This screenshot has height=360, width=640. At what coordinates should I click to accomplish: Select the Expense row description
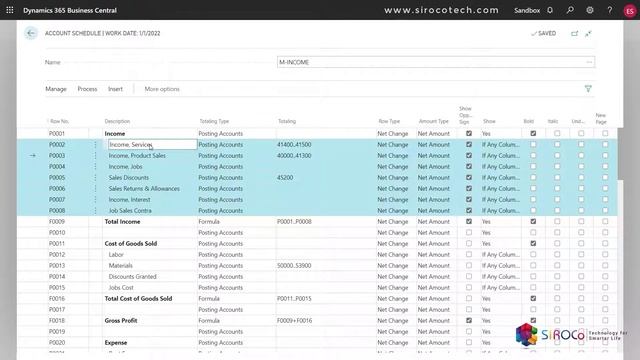tap(116, 343)
